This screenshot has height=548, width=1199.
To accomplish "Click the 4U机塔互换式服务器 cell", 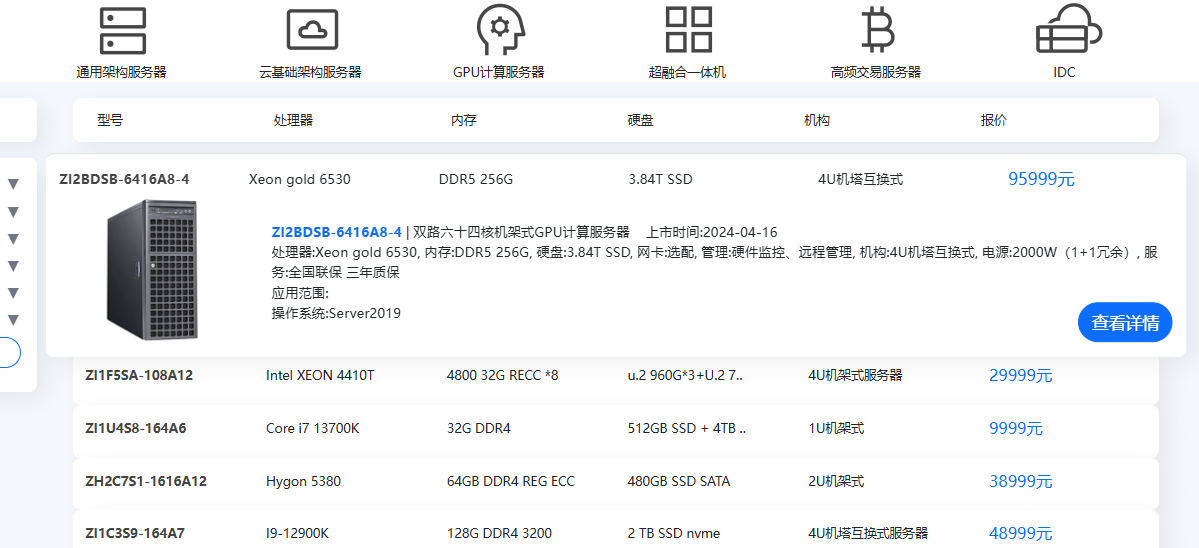I will pyautogui.click(x=868, y=533).
